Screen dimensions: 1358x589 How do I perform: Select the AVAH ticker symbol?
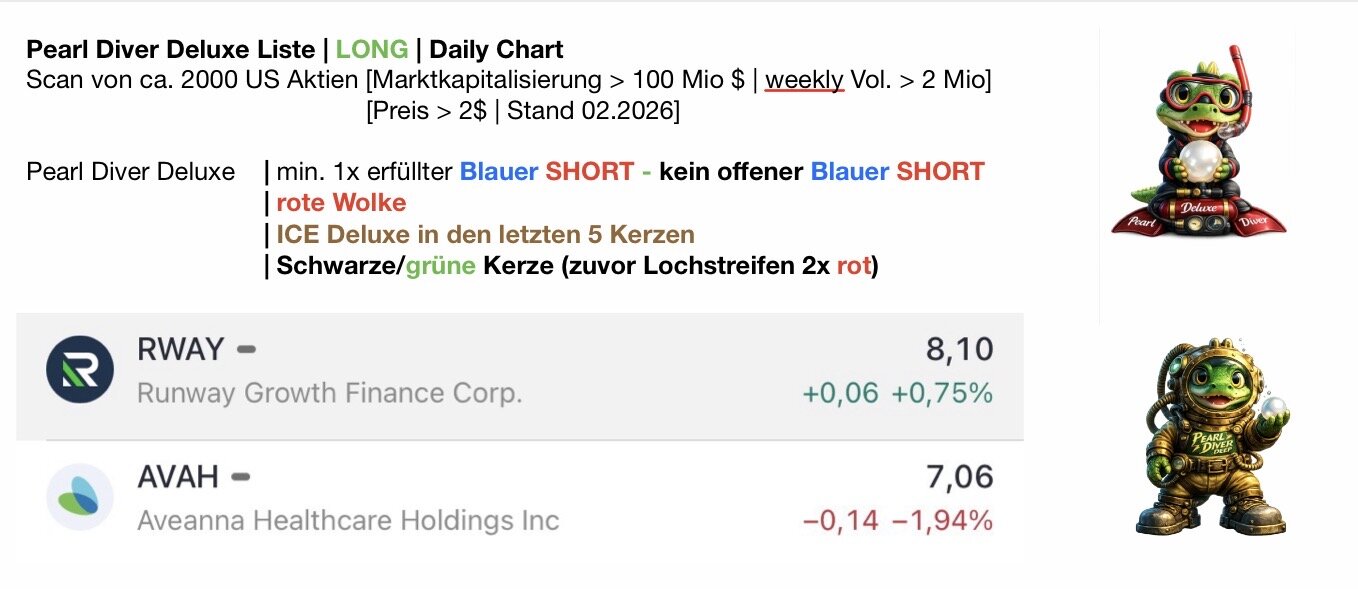(x=177, y=477)
